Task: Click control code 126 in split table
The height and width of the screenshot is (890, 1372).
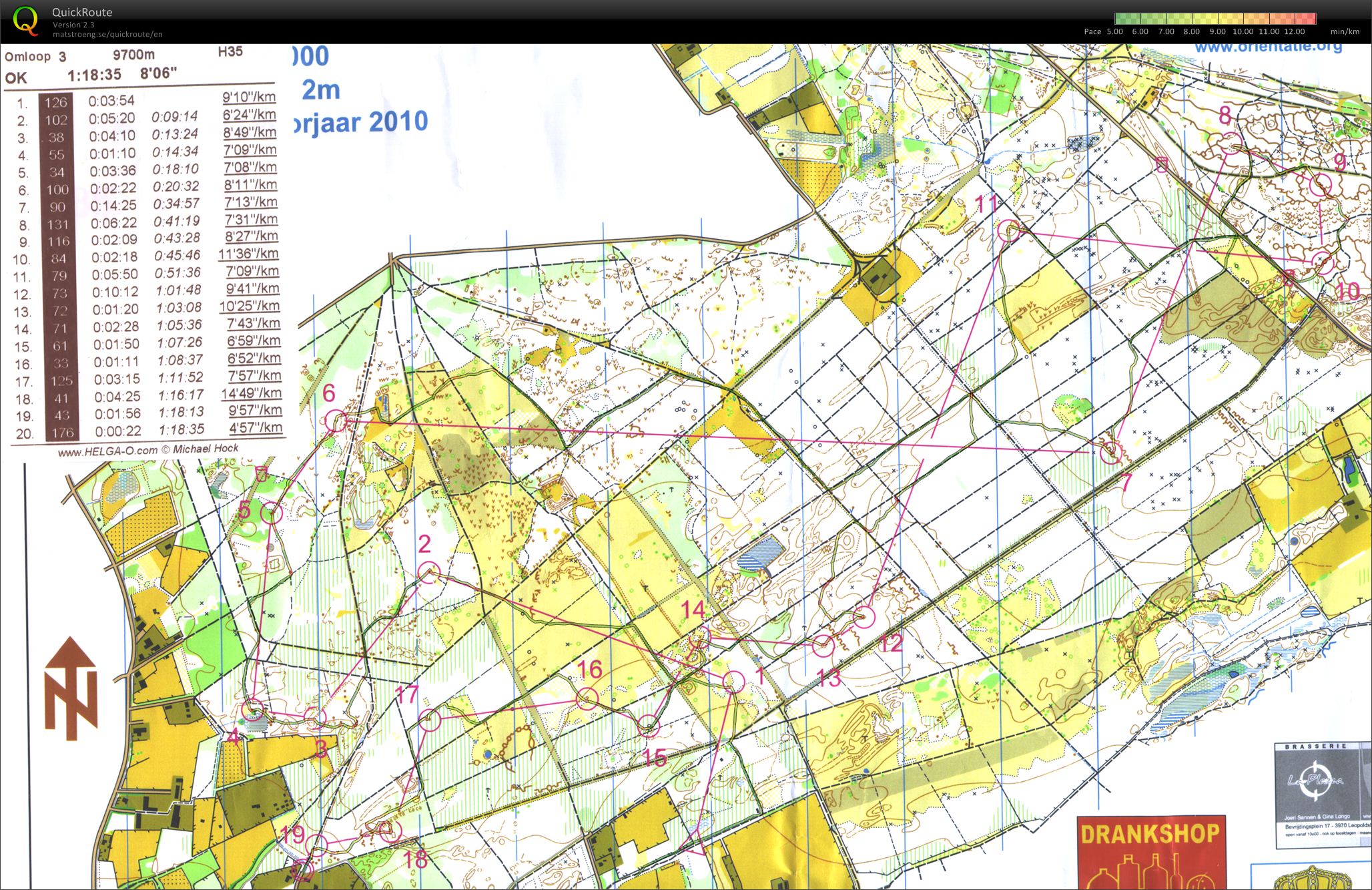Action: [56, 102]
